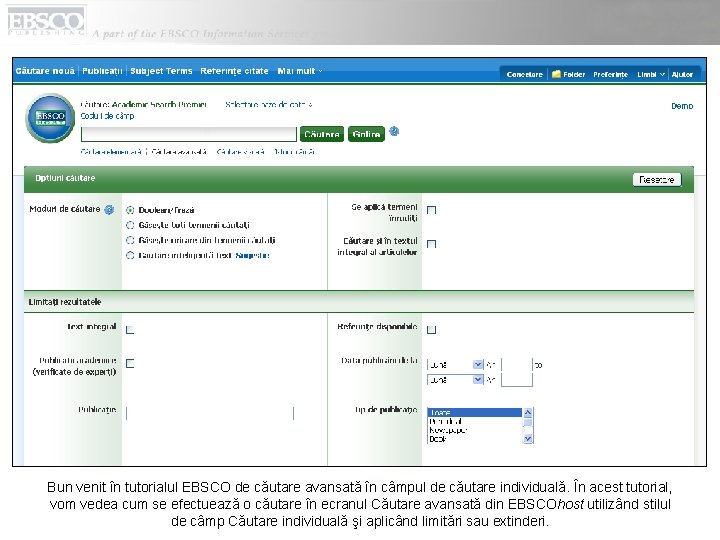
Task: Click the Academic Search Premier database name
Action: 159,105
